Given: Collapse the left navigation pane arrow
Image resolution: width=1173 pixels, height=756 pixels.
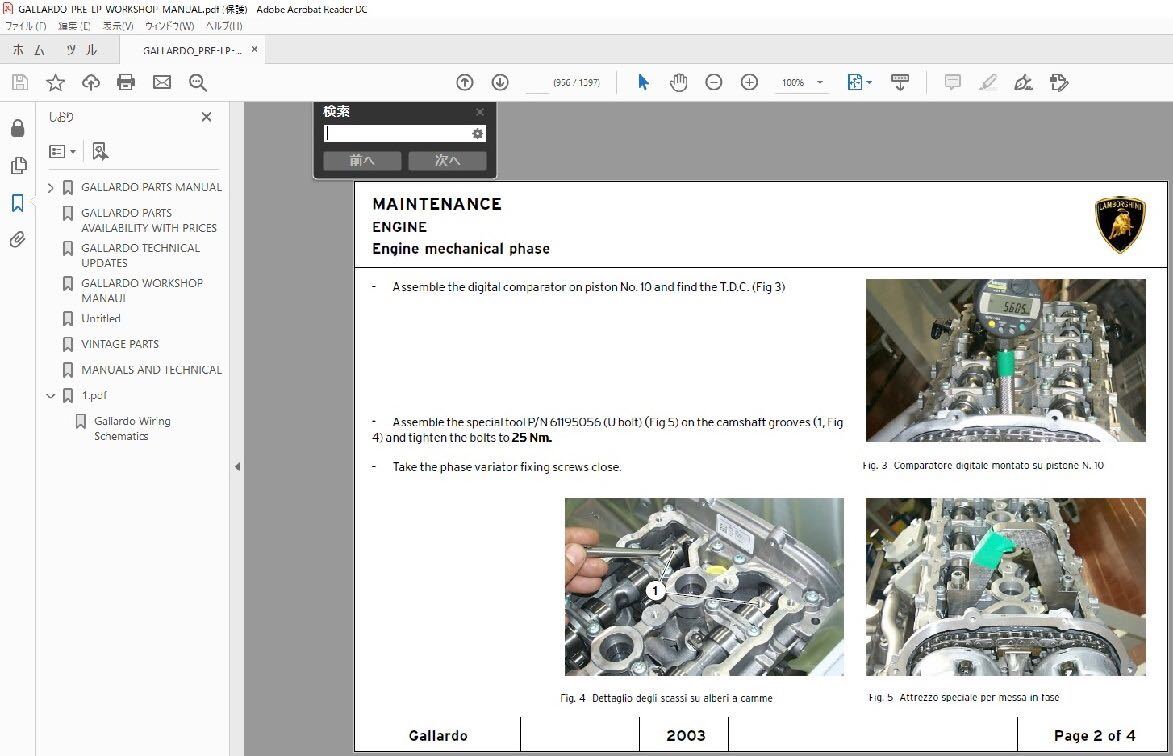Looking at the screenshot, I should (x=237, y=467).
